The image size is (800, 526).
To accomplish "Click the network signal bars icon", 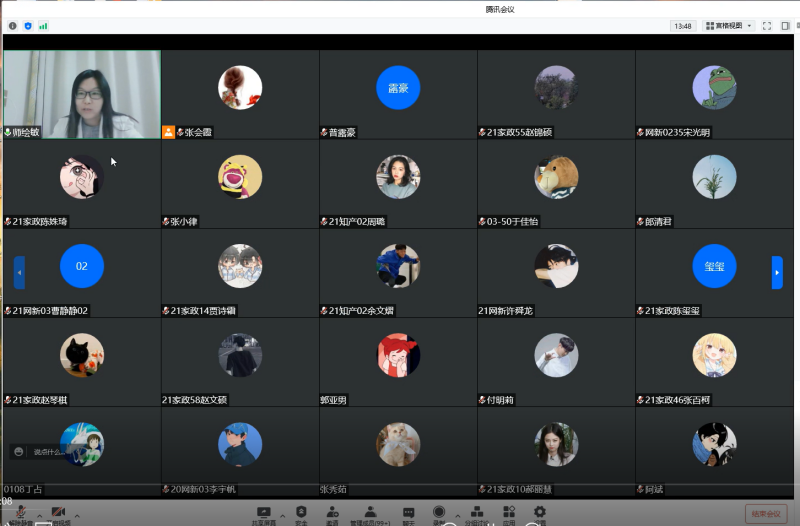I will (x=43, y=25).
